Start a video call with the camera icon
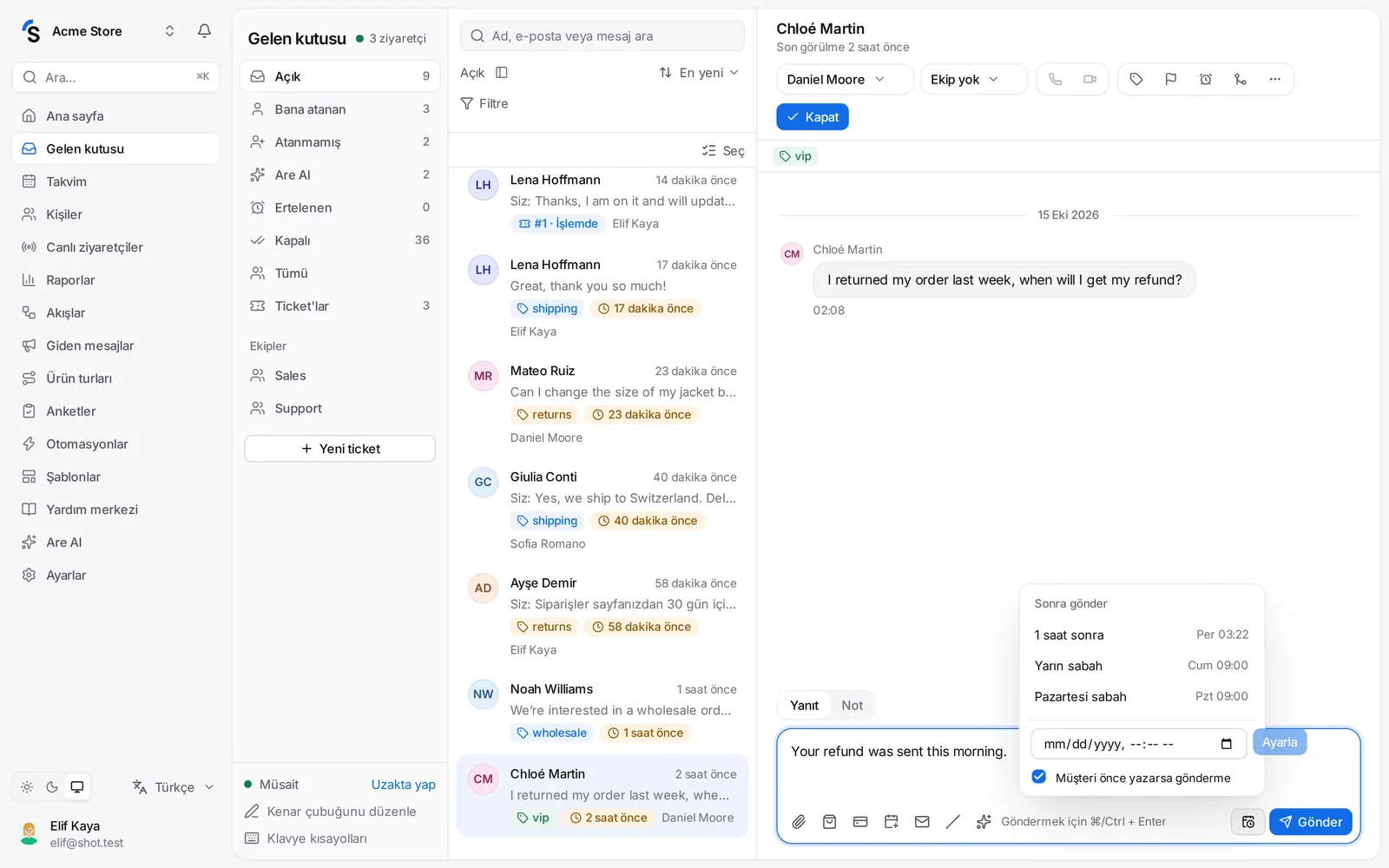The width and height of the screenshot is (1389, 868). [x=1089, y=79]
